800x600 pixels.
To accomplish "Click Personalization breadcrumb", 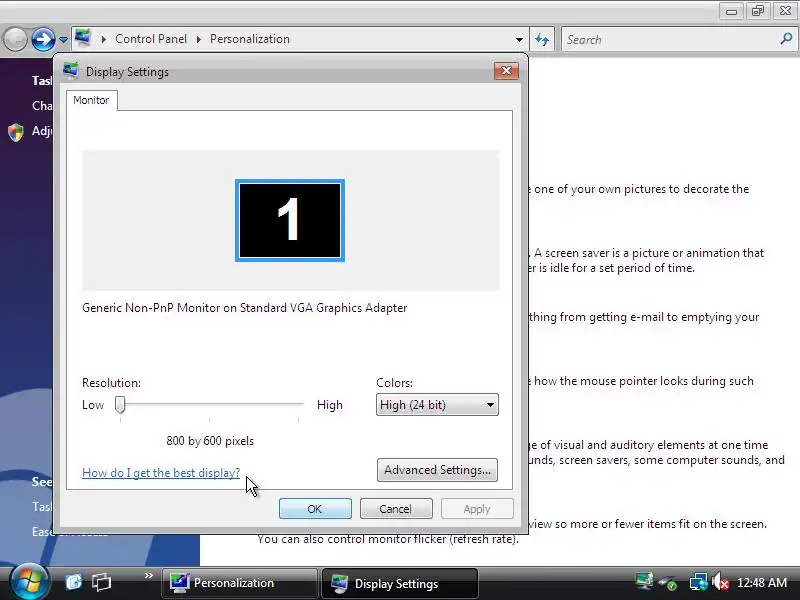I will (x=249, y=39).
